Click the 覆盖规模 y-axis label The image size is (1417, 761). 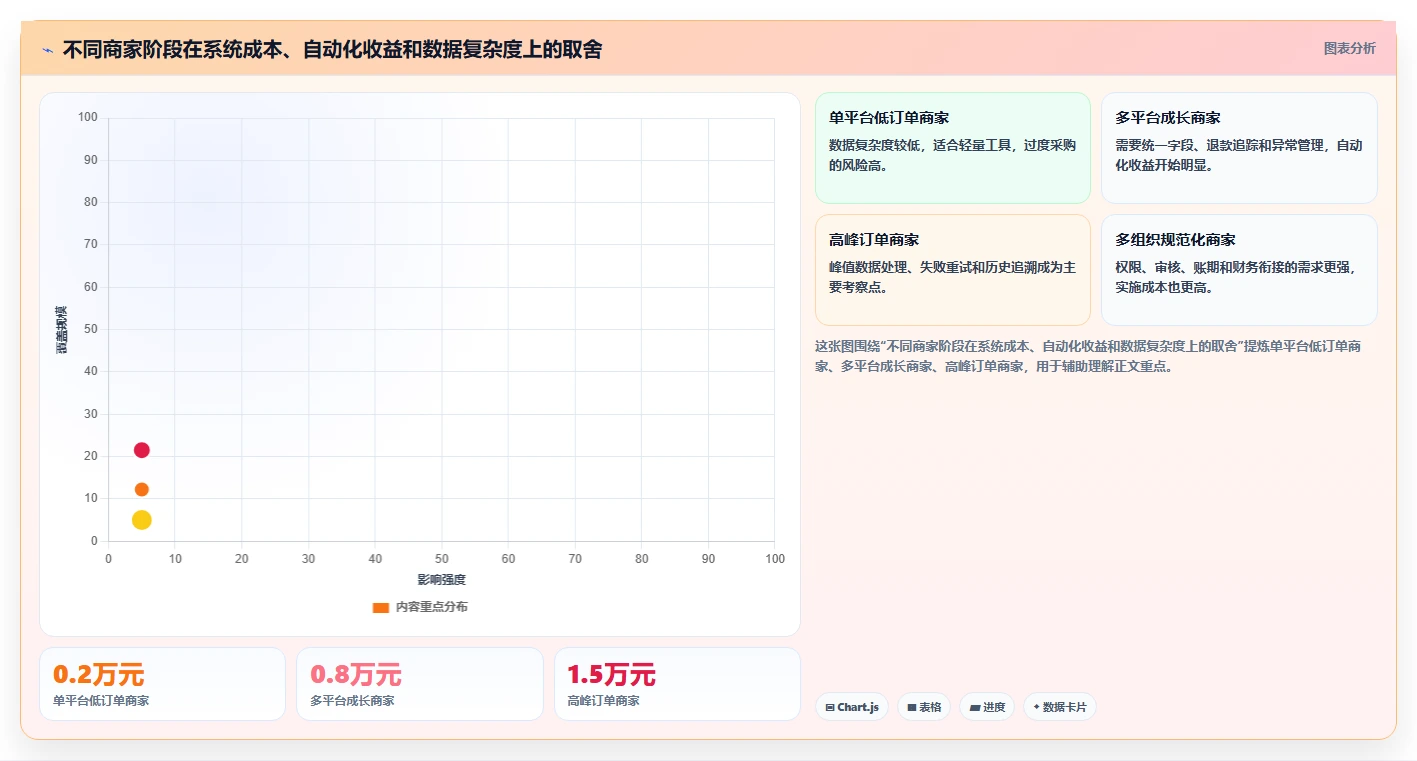pyautogui.click(x=61, y=330)
